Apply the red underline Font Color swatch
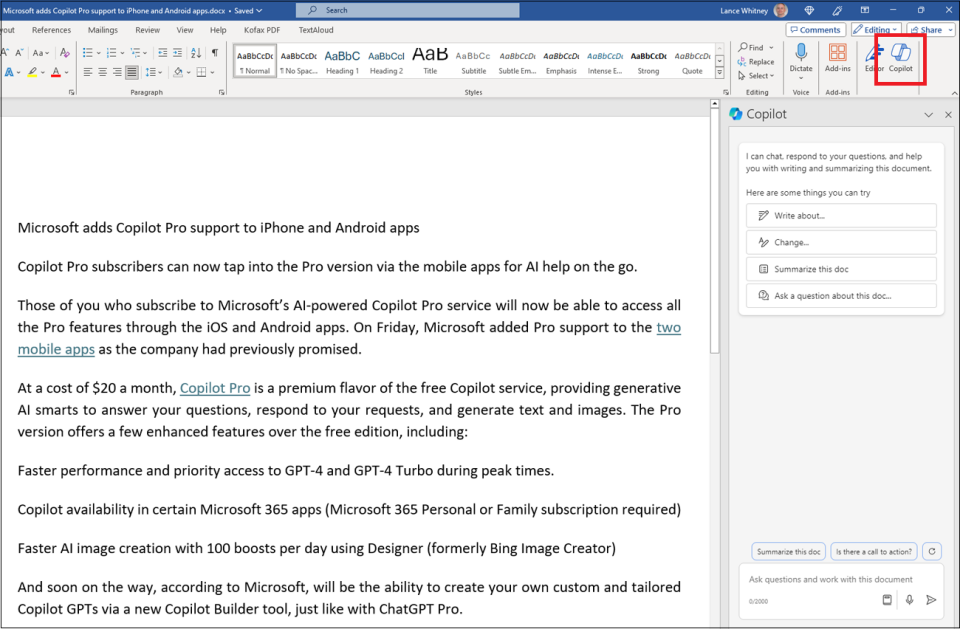The height and width of the screenshot is (629, 960). tap(56, 72)
